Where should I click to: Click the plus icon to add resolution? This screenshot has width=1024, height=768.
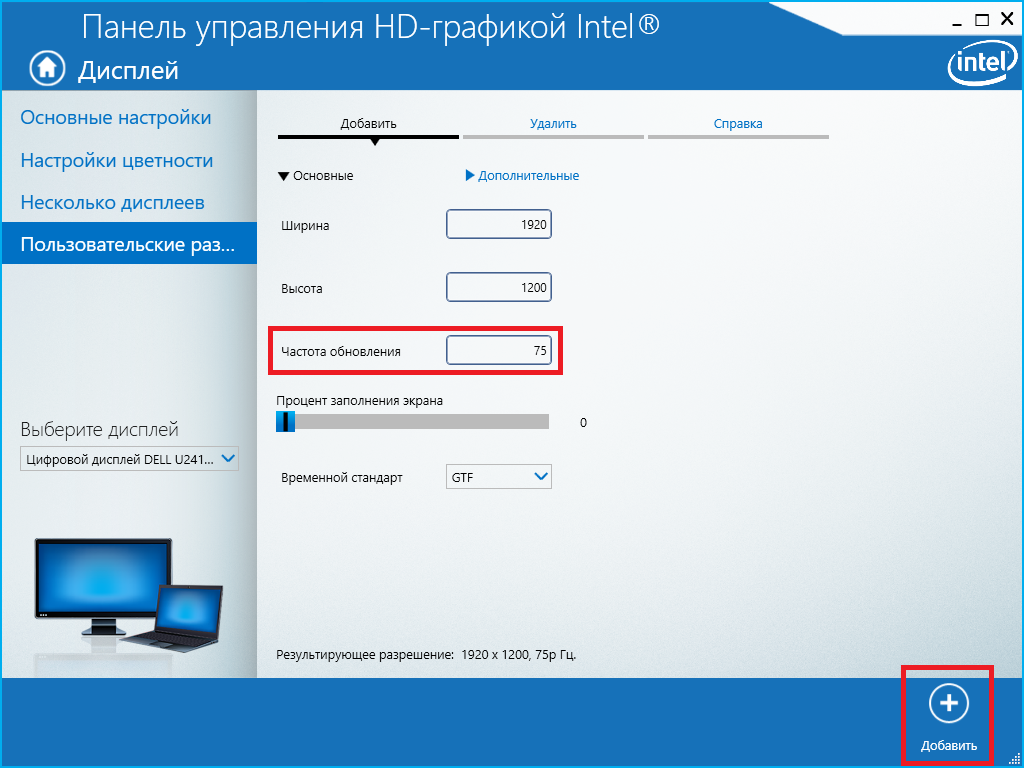click(x=949, y=704)
